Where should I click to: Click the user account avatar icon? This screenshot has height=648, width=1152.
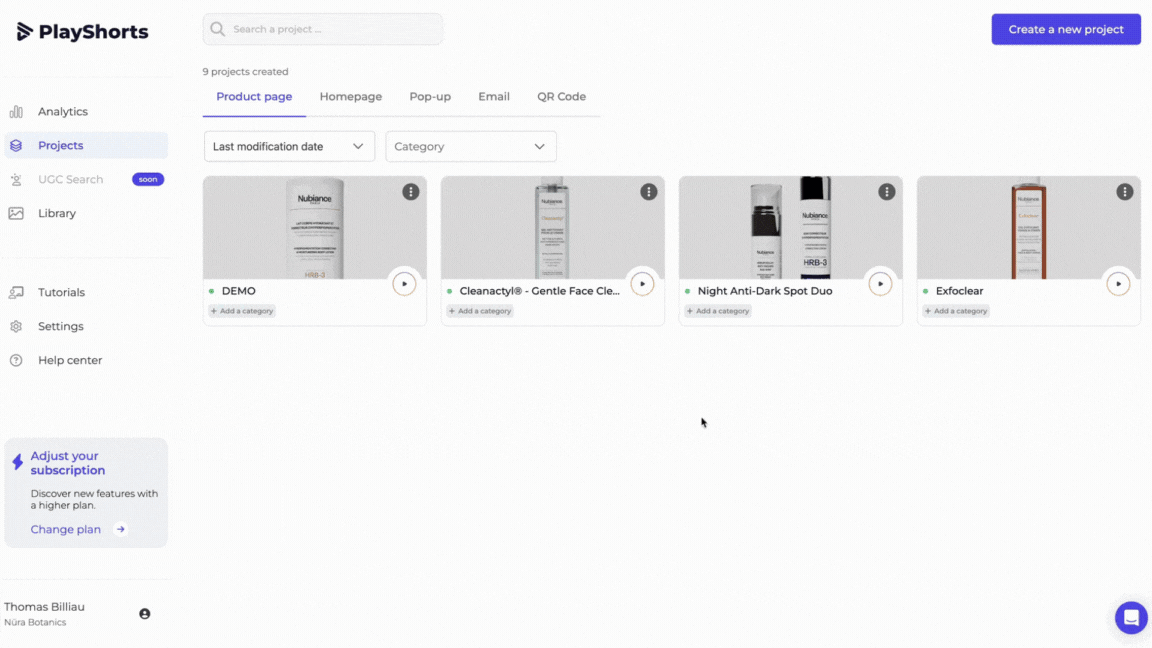pos(145,614)
